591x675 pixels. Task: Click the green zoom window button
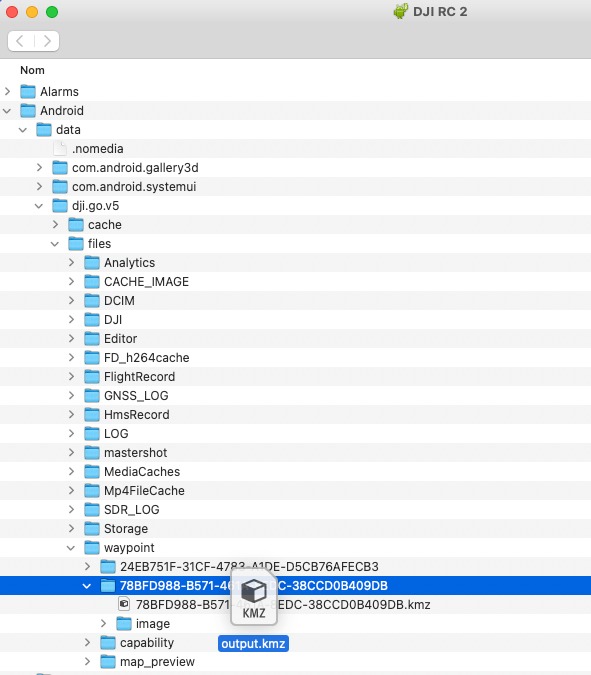(x=52, y=12)
